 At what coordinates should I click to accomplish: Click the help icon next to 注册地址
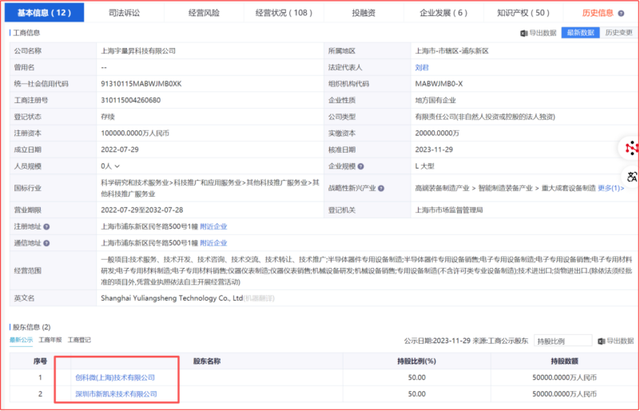pyautogui.click(x=47, y=227)
